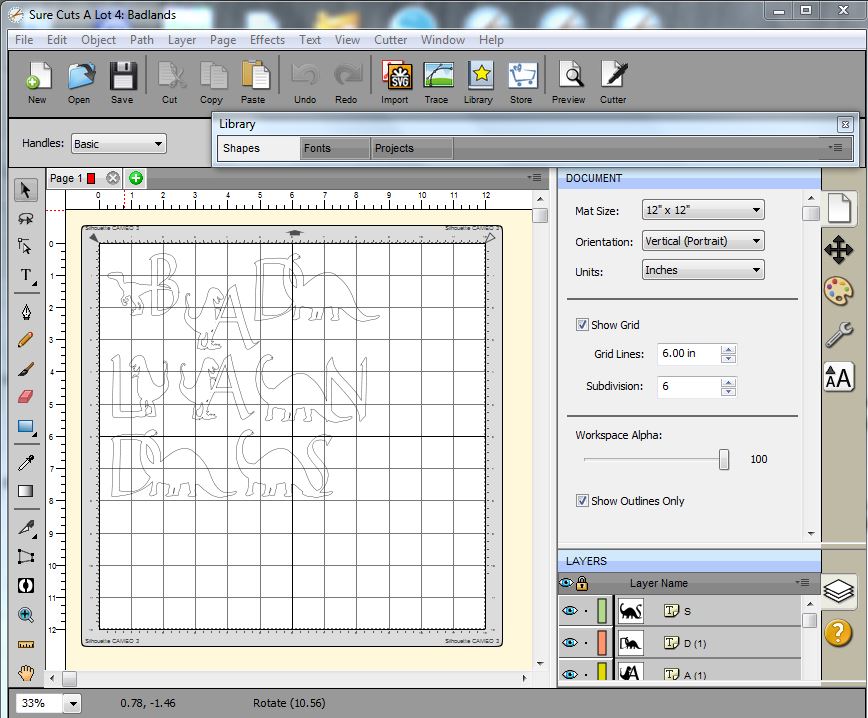Expand the Orientation dropdown
Screen dimensions: 868x718
[703, 241]
